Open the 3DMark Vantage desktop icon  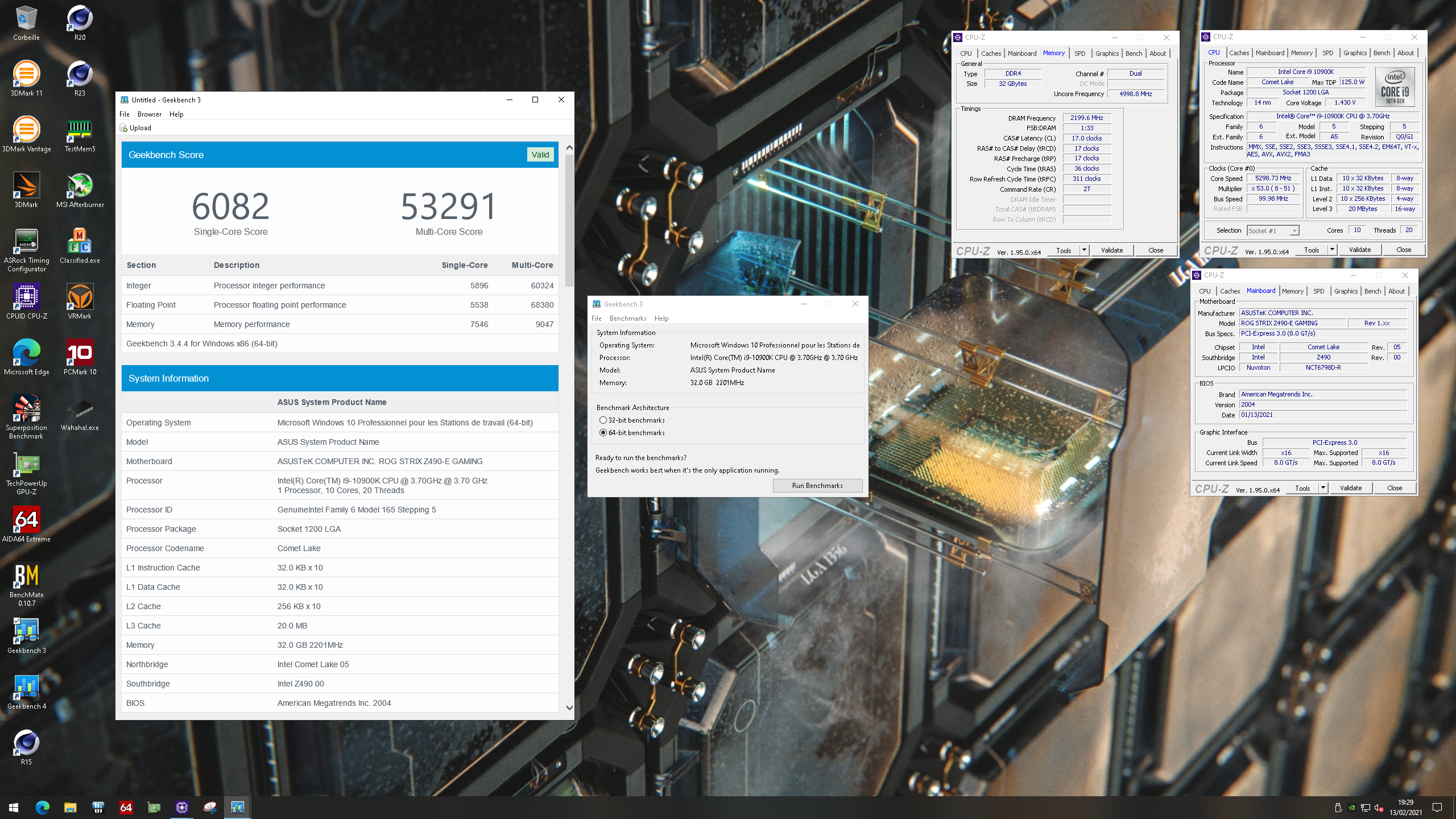point(26,135)
